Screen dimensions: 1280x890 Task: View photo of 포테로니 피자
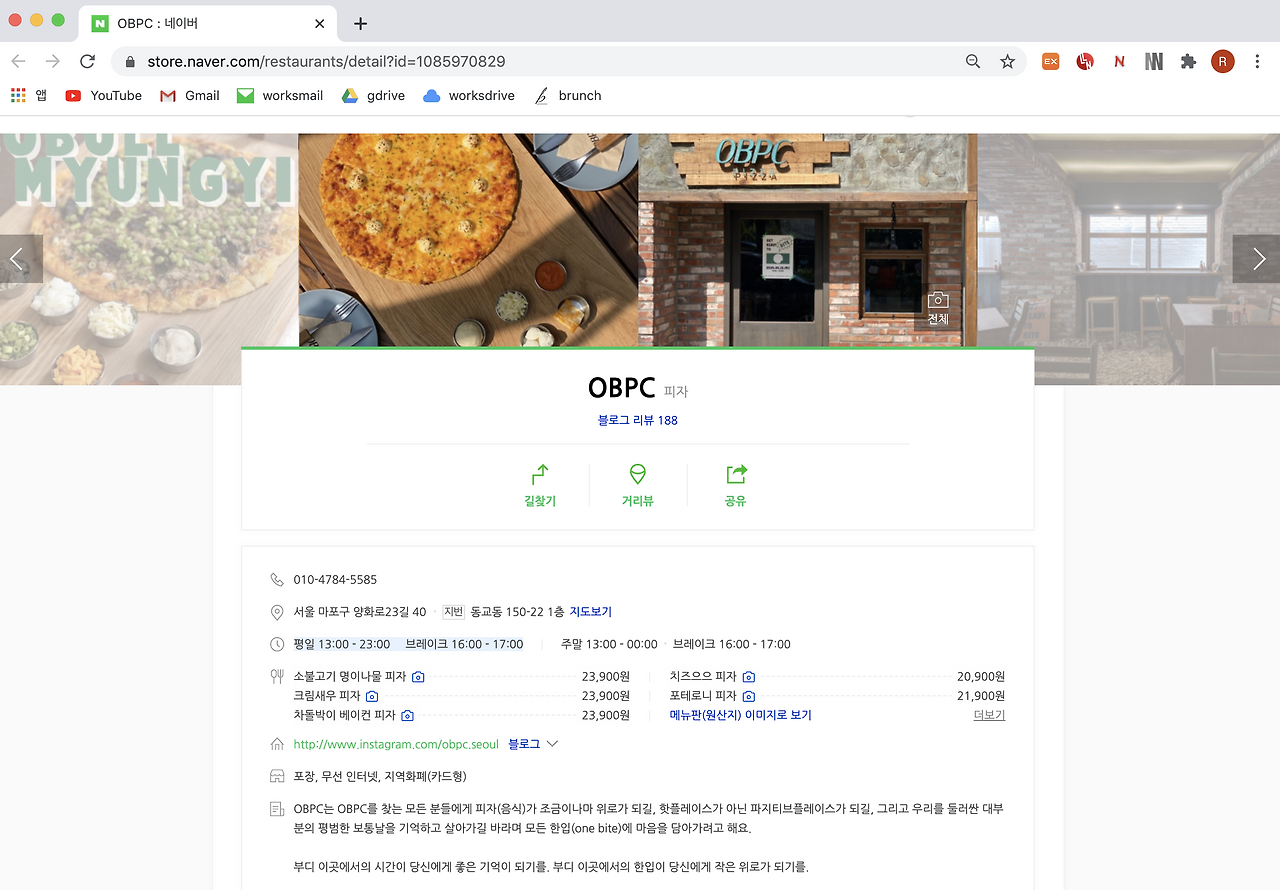click(x=748, y=696)
